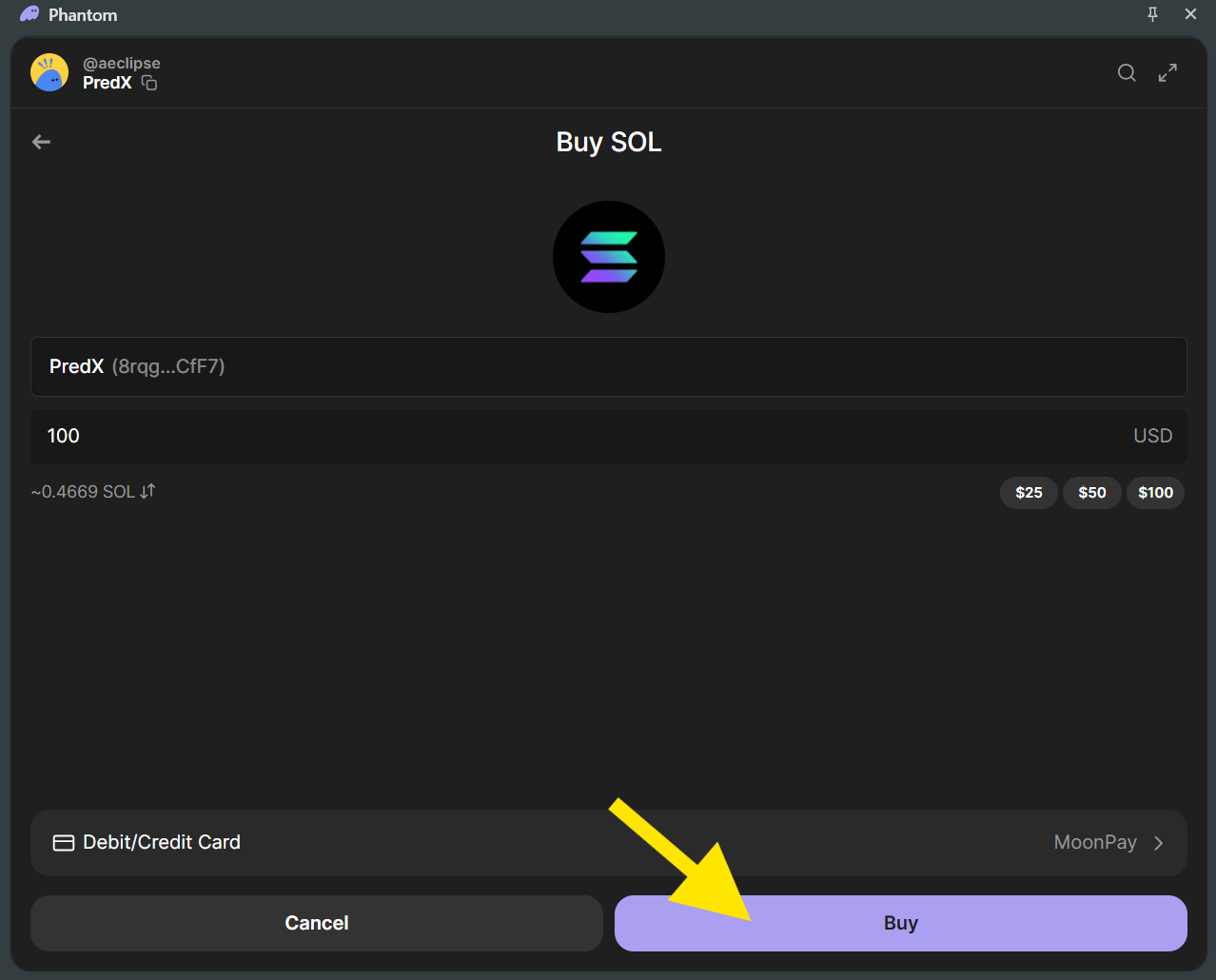Image resolution: width=1216 pixels, height=980 pixels.
Task: Pin the Phantom window
Action: click(x=1152, y=14)
